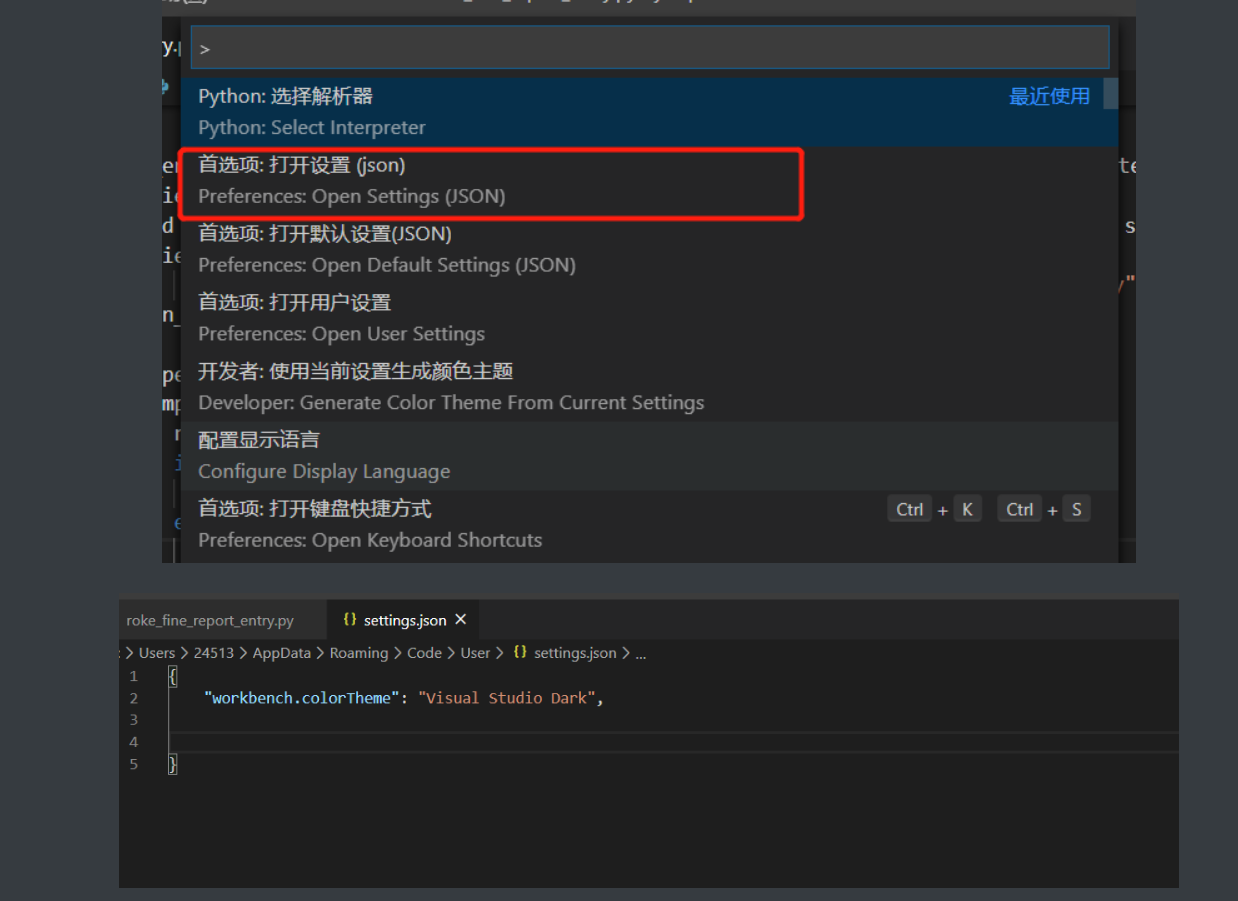The width and height of the screenshot is (1238, 901).
Task: Click line number 2 in editor gutter
Action: [x=134, y=698]
